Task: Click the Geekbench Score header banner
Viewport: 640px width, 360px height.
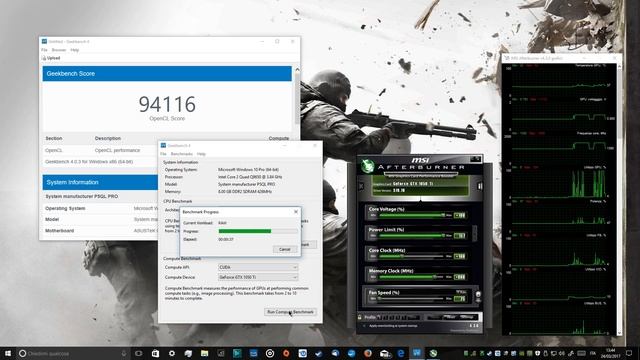Action: [167, 73]
